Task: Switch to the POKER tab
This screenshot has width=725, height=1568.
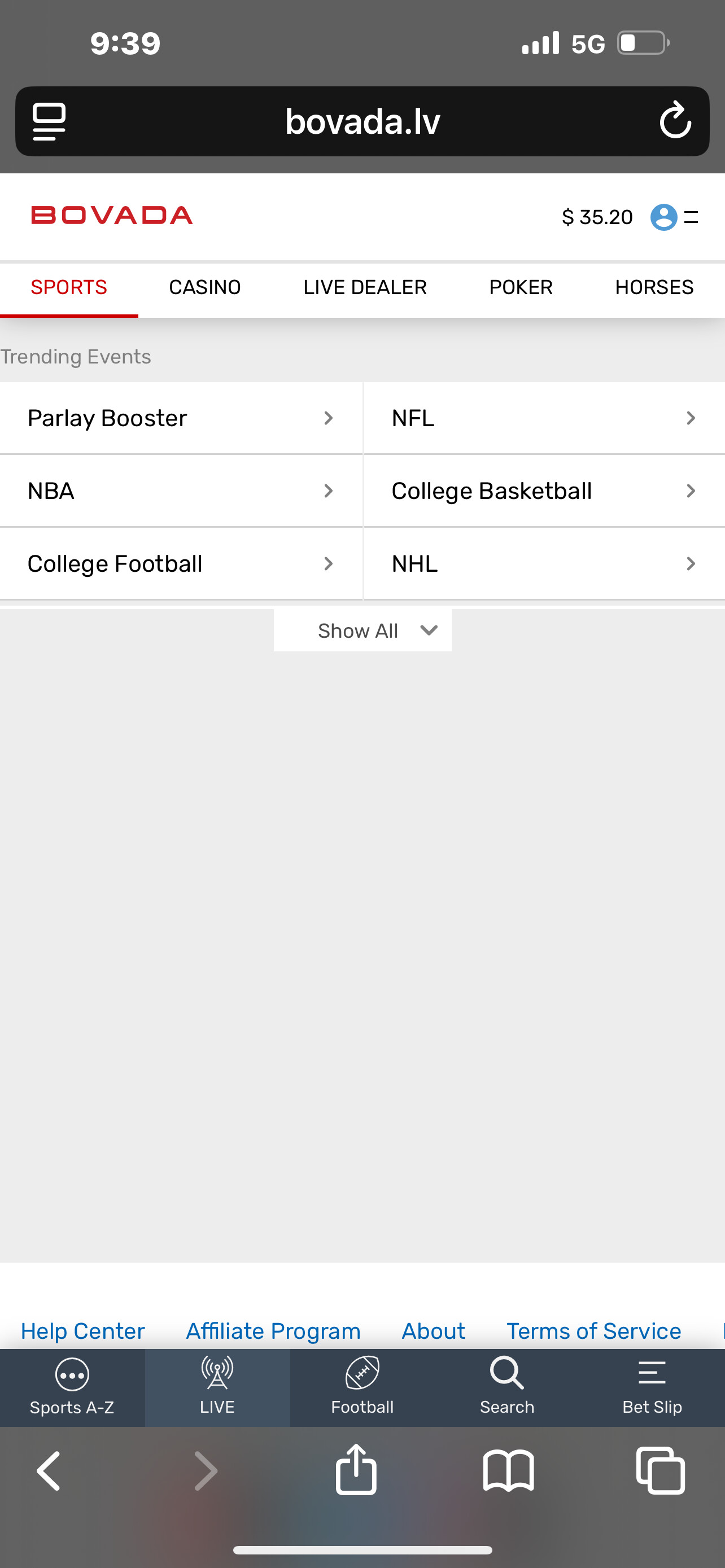Action: (x=521, y=287)
